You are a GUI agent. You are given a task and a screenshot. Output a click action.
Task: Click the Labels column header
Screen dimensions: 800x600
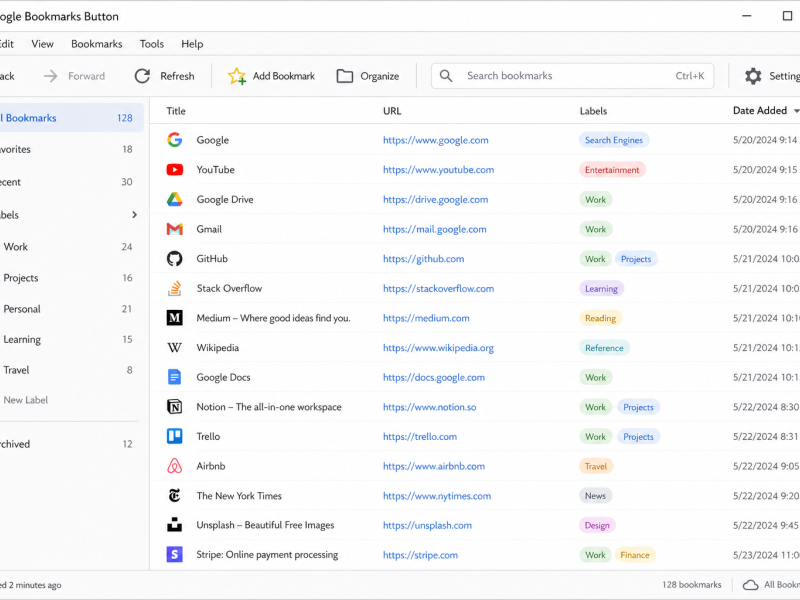[593, 111]
